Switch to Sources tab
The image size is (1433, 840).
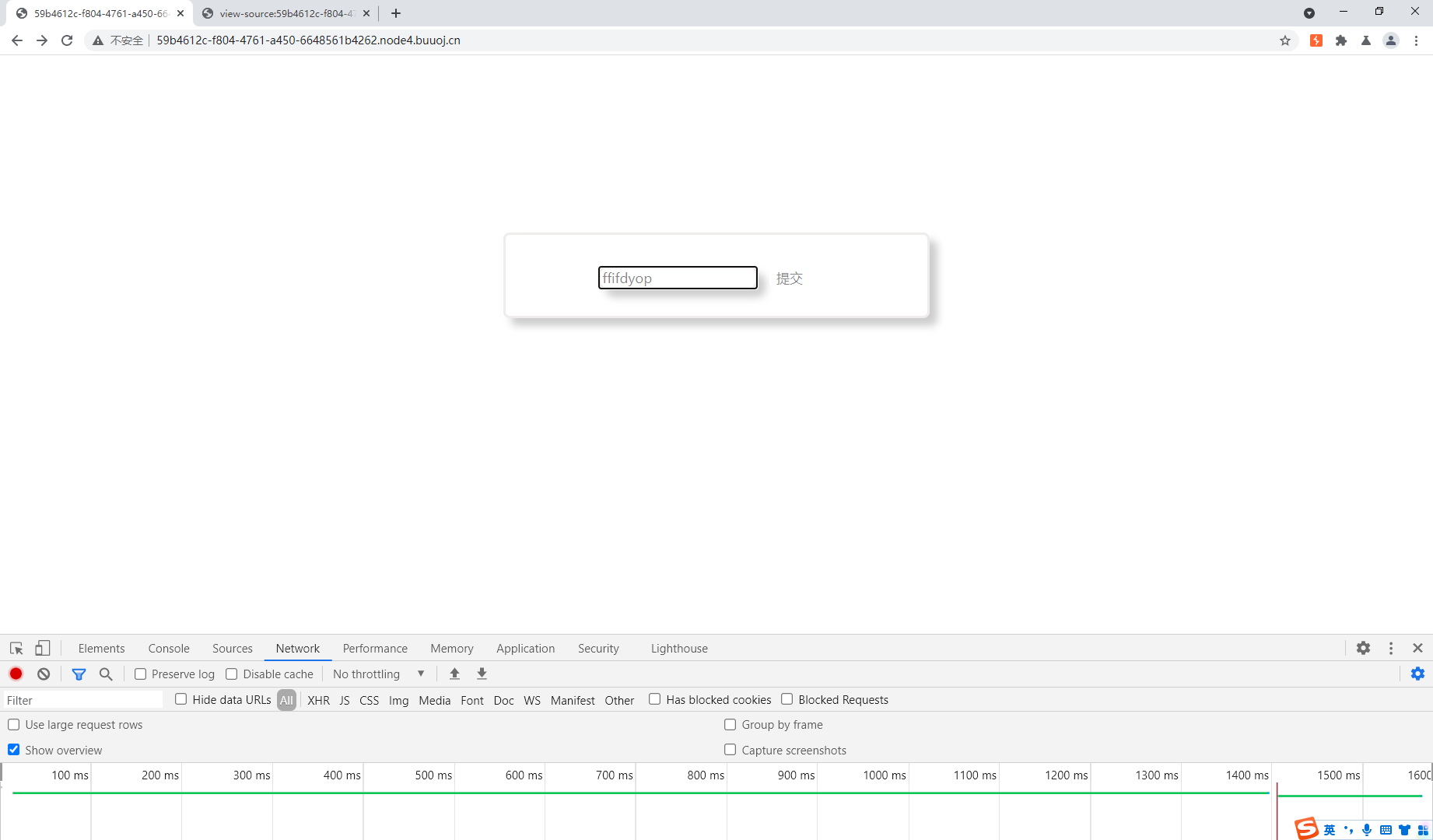coord(233,648)
